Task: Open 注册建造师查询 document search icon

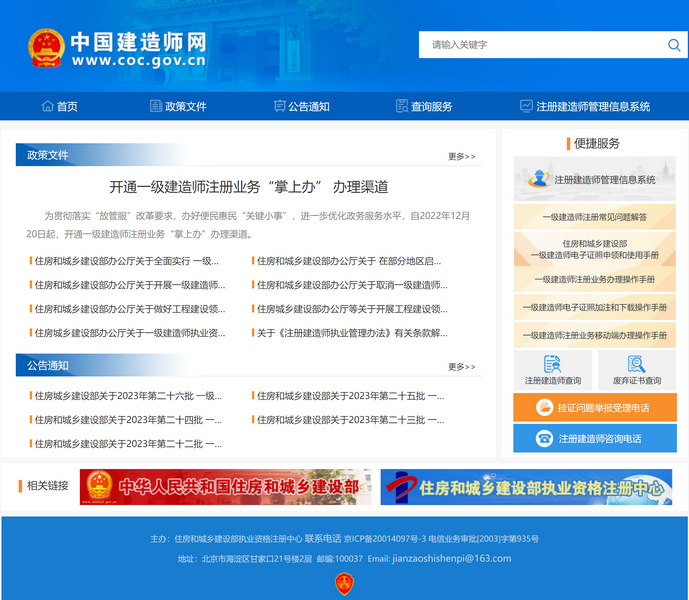Action: 552,364
